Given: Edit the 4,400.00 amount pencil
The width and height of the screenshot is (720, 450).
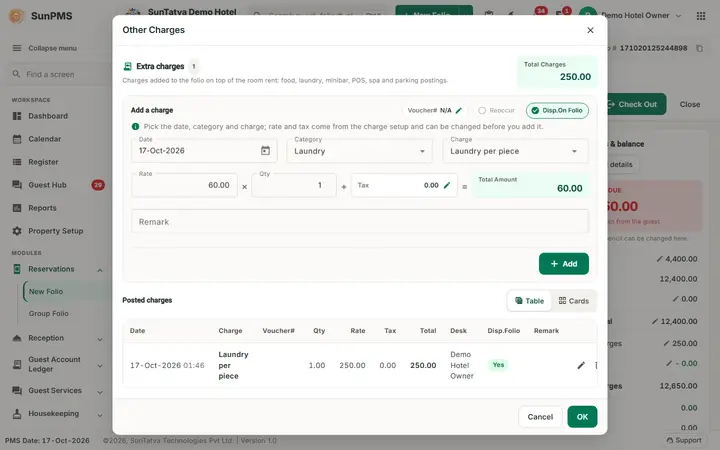Looking at the screenshot, I should [x=659, y=259].
